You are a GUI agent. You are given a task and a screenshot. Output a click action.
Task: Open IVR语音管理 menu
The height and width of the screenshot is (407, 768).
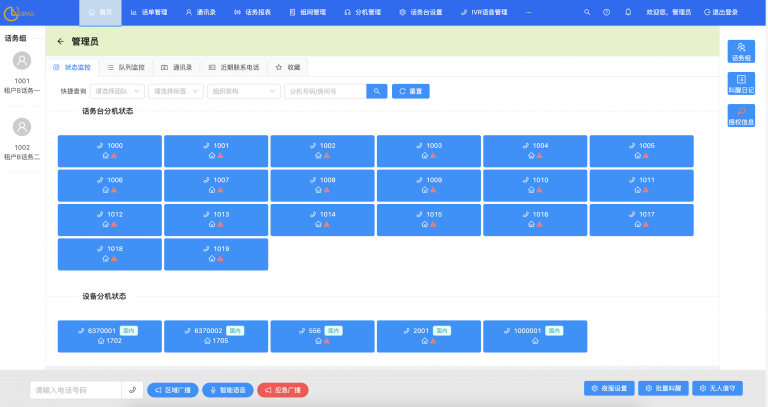coord(484,12)
